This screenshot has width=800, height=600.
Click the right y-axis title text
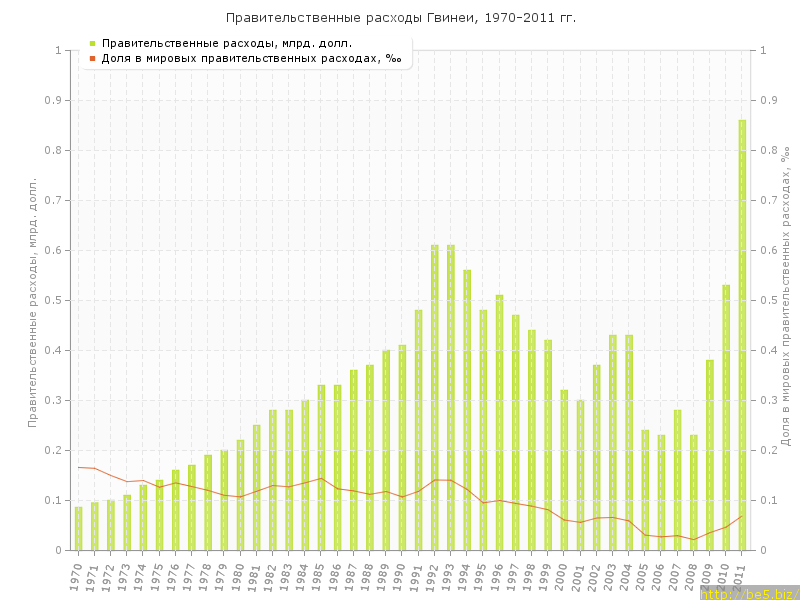pyautogui.click(x=786, y=295)
